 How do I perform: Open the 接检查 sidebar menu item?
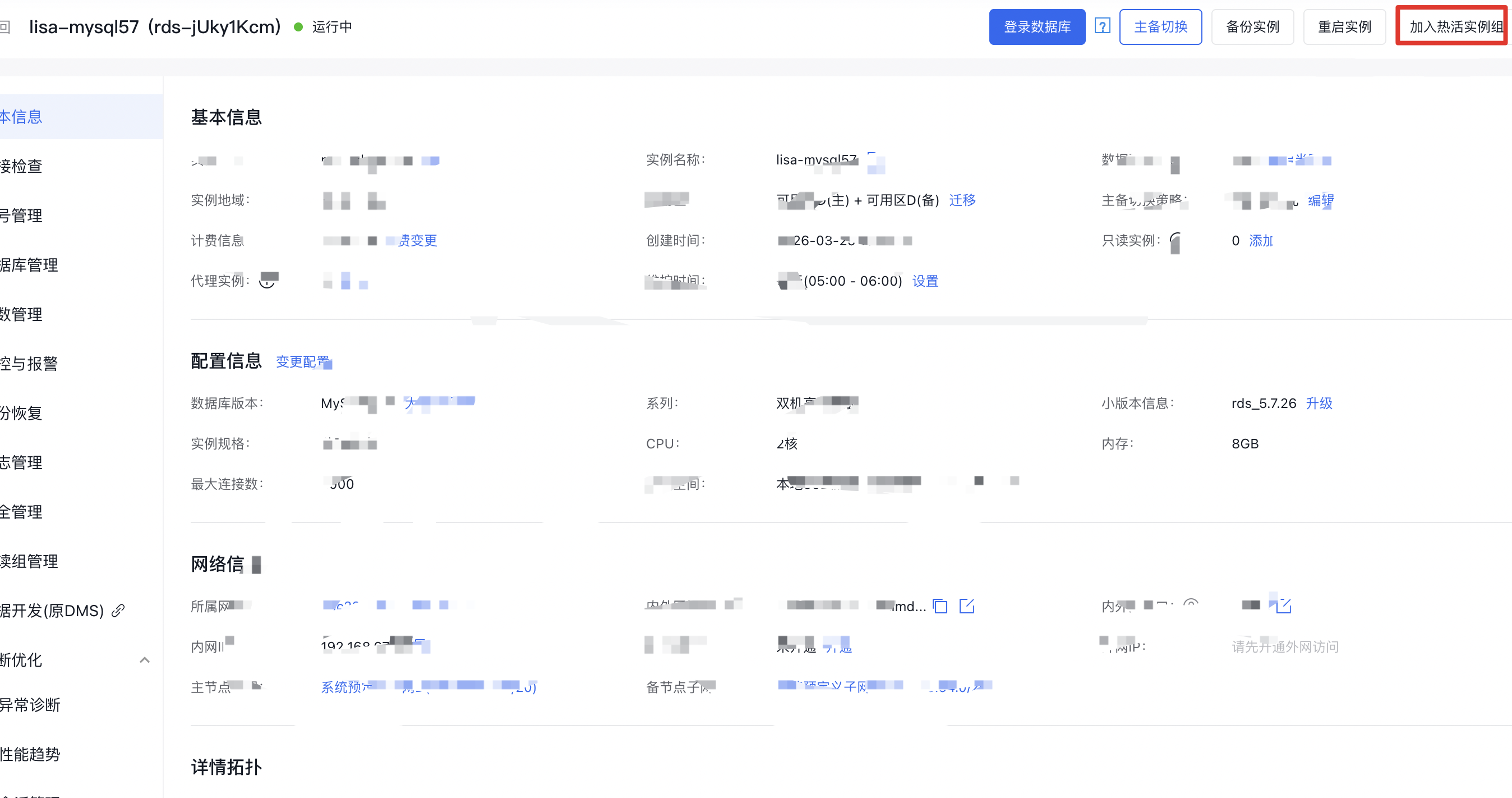22,166
